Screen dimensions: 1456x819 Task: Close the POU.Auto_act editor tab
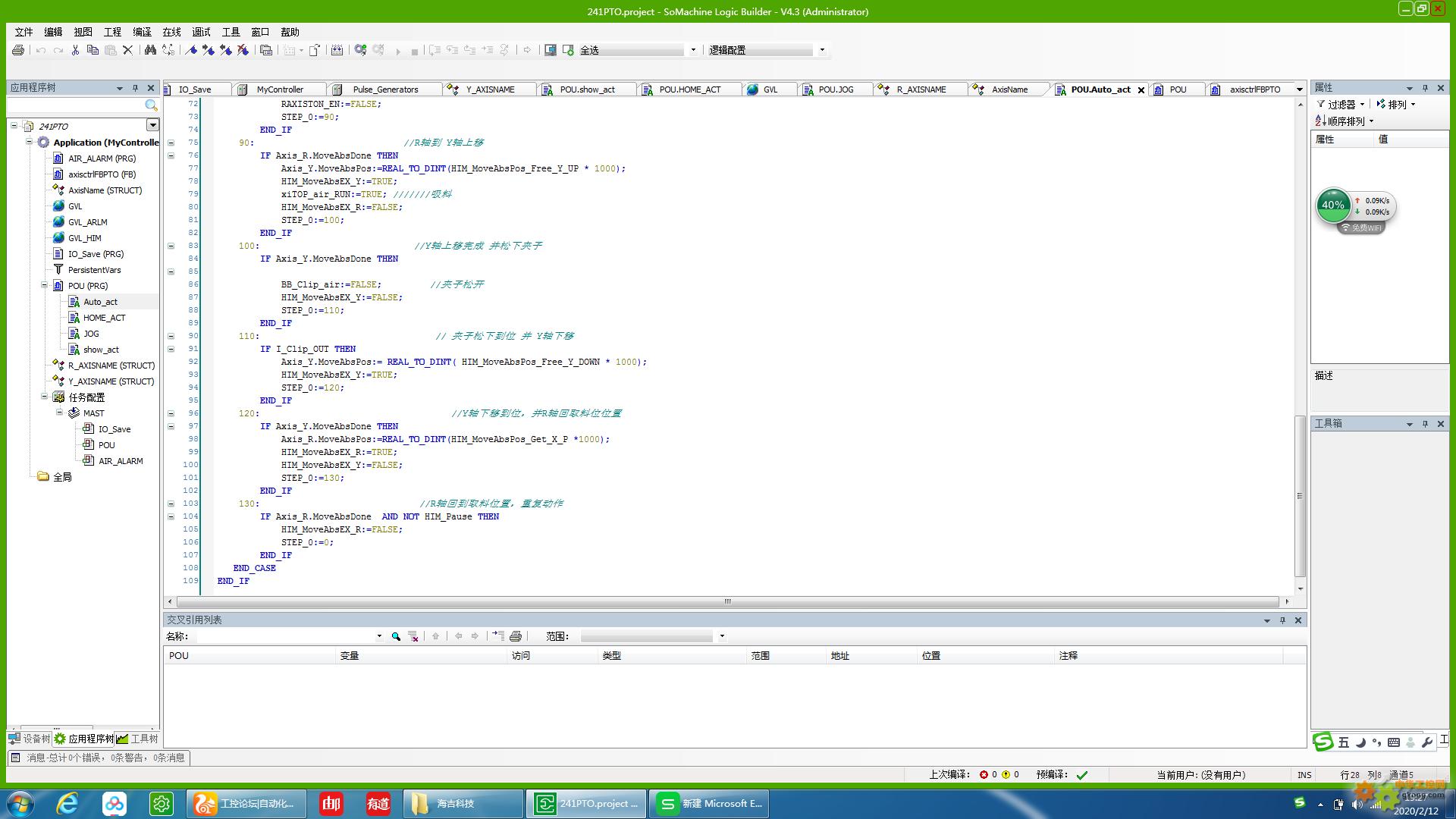pos(1141,89)
